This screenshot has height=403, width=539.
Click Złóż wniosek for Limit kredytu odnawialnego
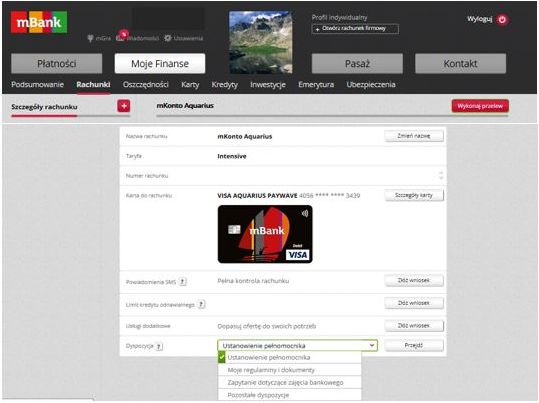414,303
